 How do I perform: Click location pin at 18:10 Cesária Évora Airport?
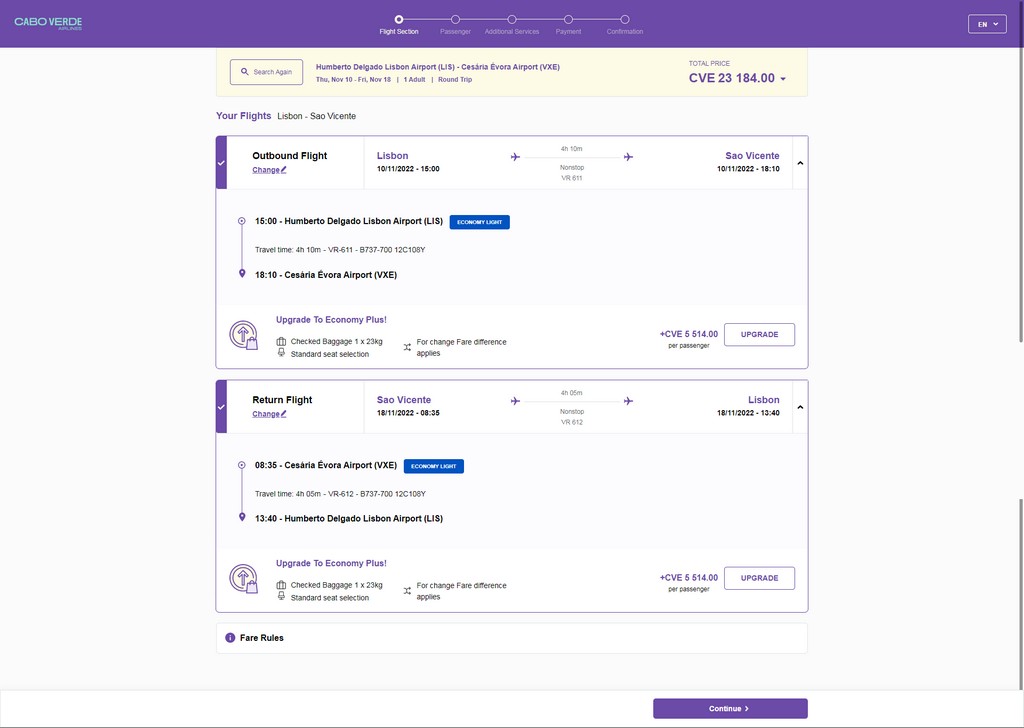[x=242, y=274]
